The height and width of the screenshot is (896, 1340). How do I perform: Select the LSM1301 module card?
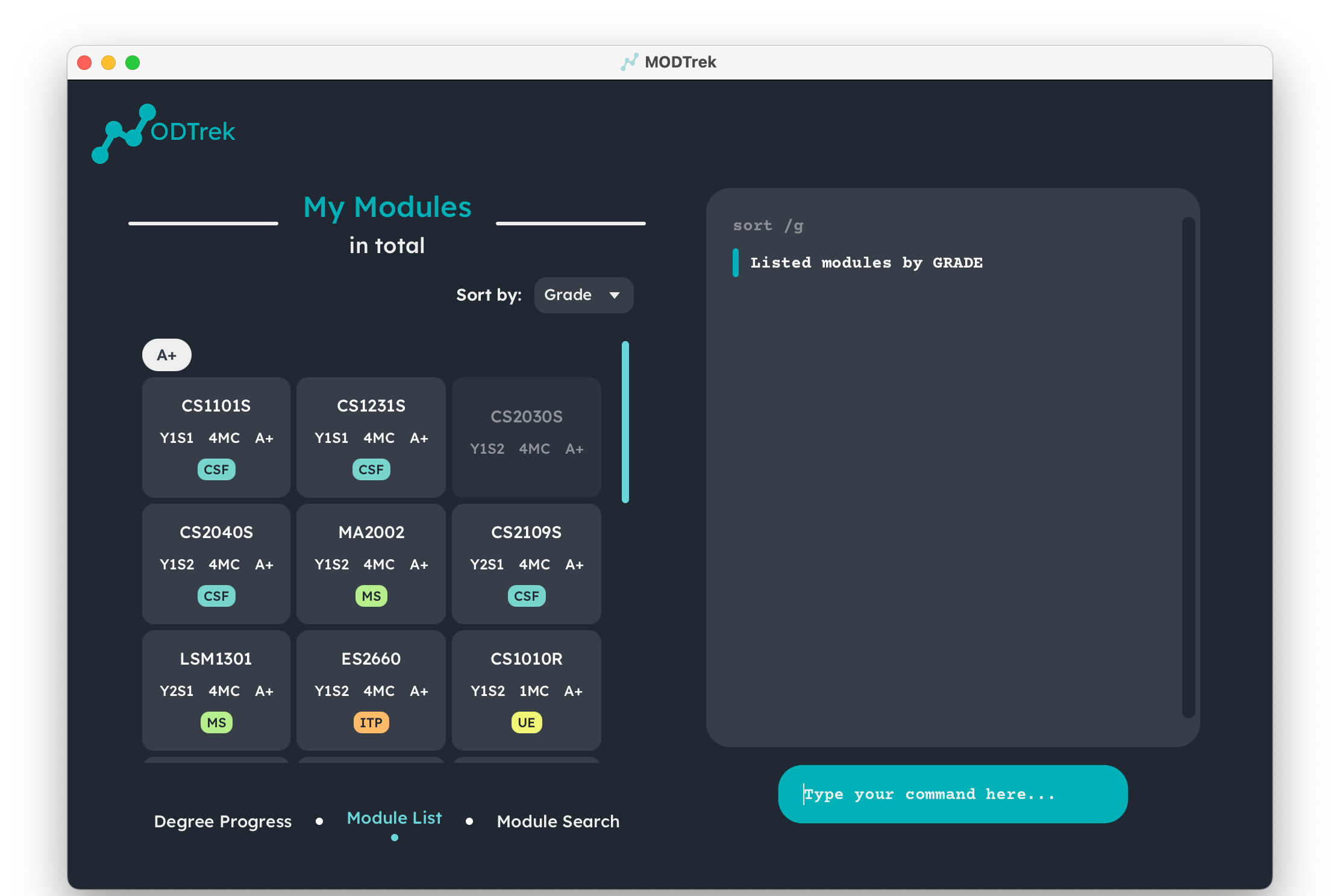coord(216,691)
